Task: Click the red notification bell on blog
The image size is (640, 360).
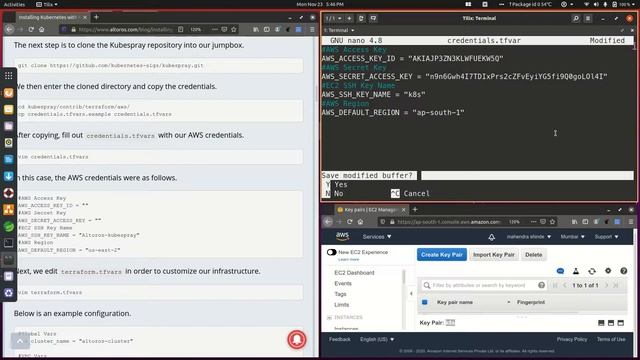Action: pos(297,339)
